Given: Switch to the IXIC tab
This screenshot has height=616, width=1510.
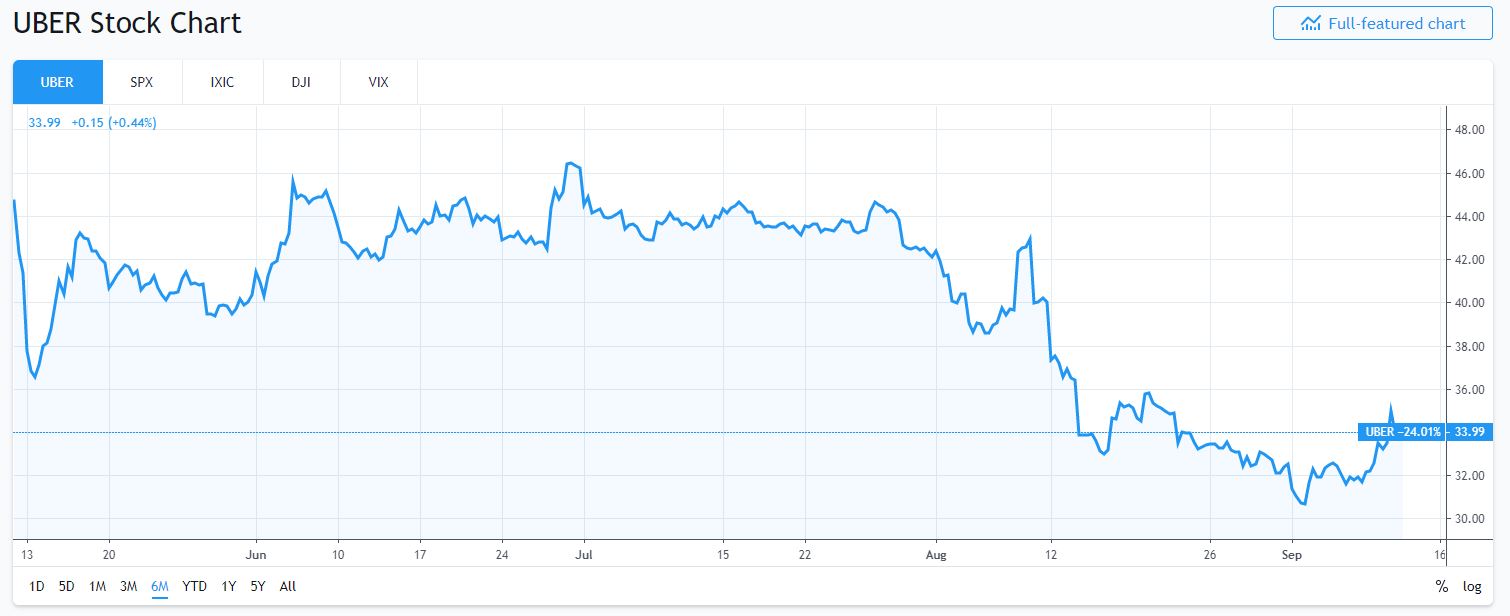Looking at the screenshot, I should (222, 82).
